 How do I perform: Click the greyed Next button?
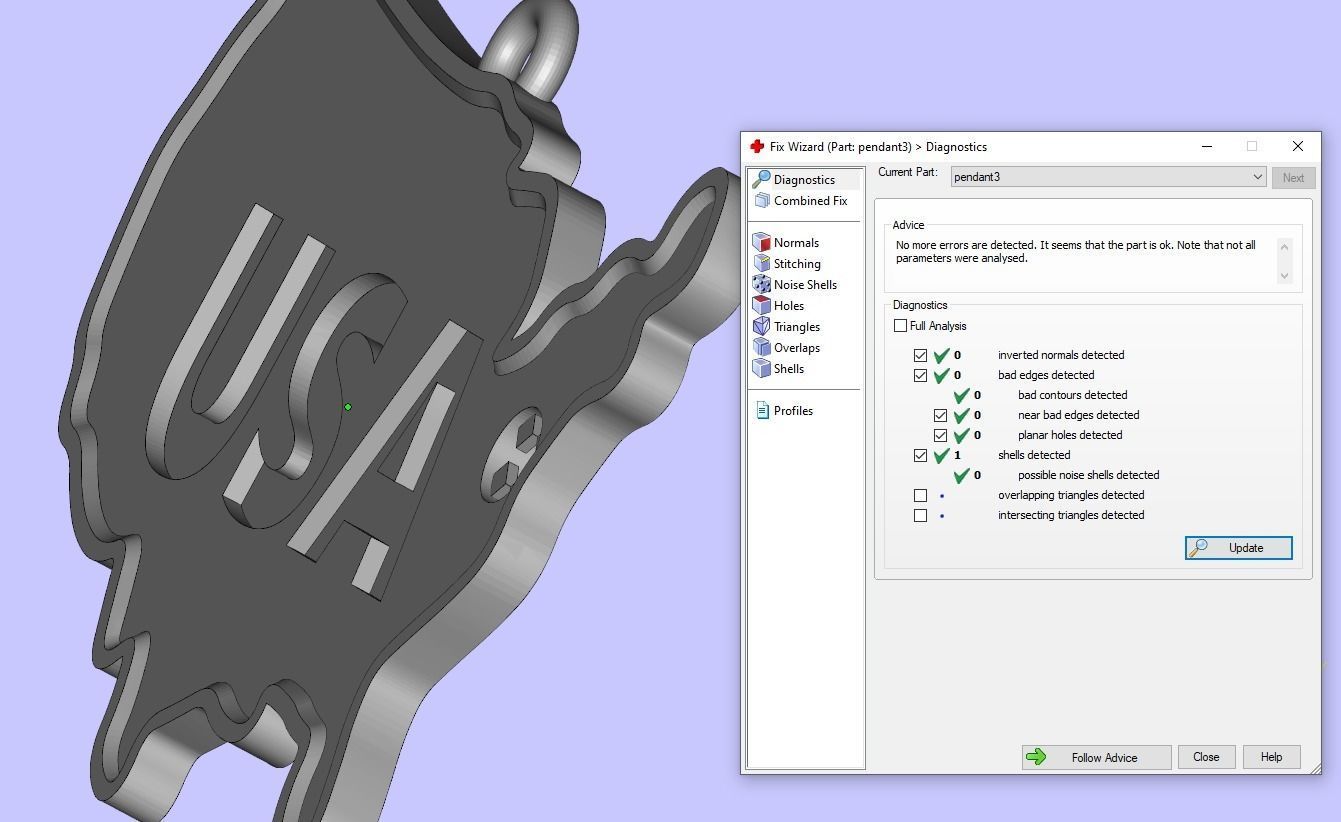[1293, 177]
